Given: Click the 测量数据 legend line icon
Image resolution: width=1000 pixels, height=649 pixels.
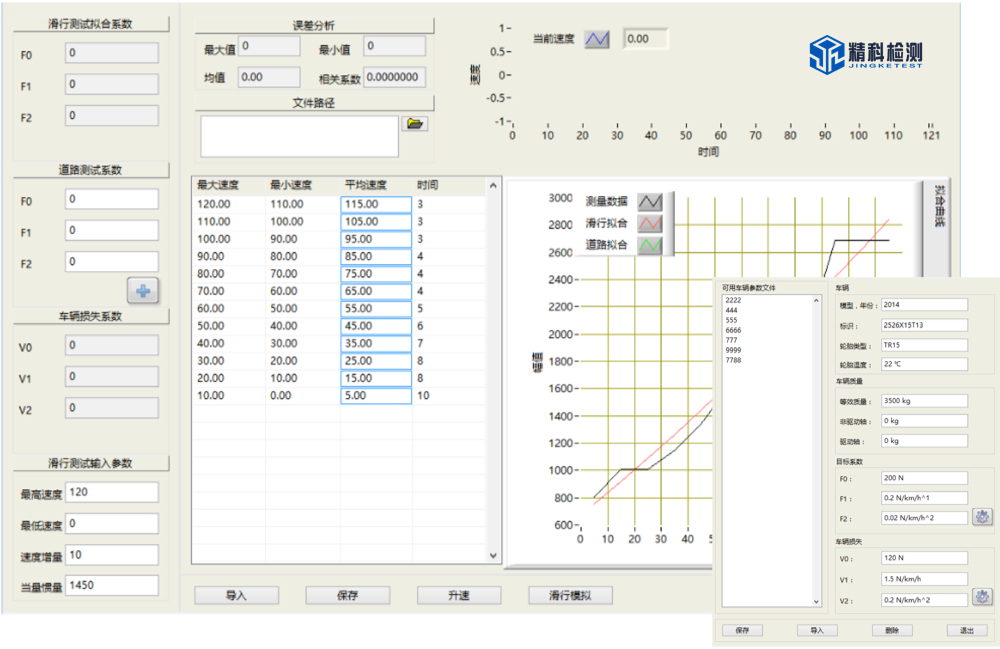Looking at the screenshot, I should click(x=650, y=201).
